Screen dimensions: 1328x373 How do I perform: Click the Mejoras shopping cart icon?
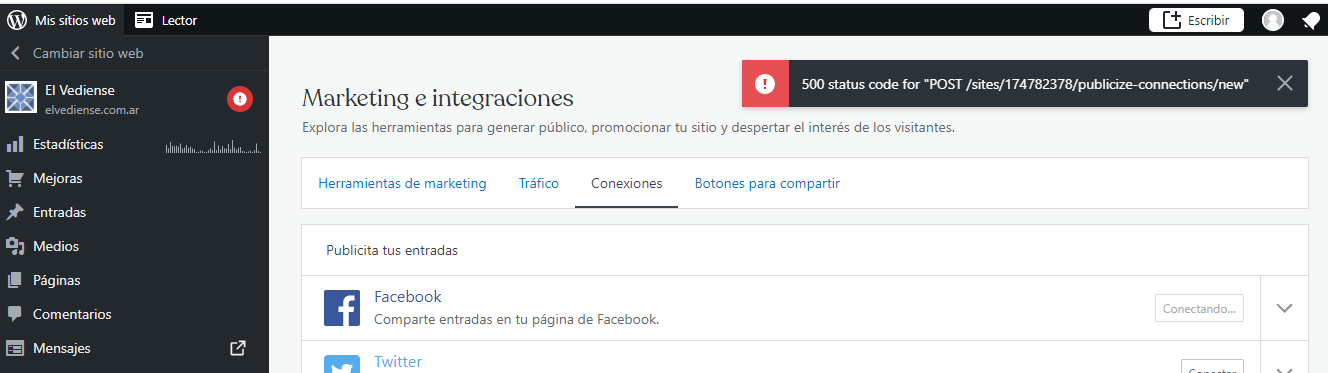[15, 179]
